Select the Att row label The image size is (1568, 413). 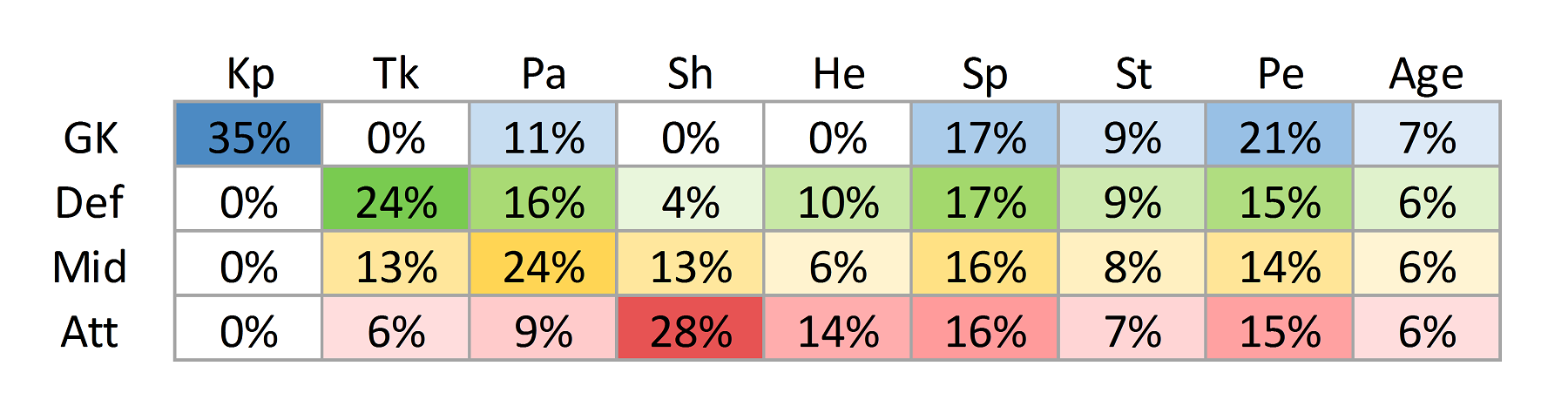90,331
